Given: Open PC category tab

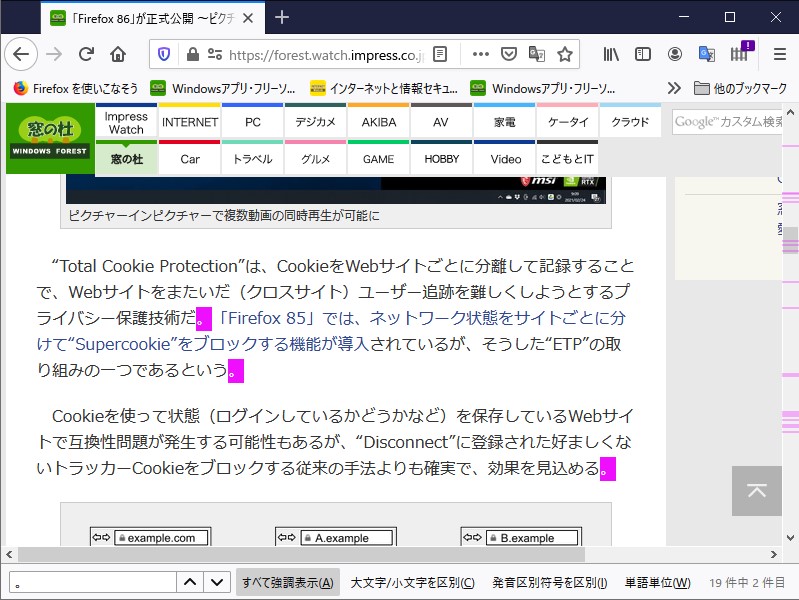Looking at the screenshot, I should 253,122.
